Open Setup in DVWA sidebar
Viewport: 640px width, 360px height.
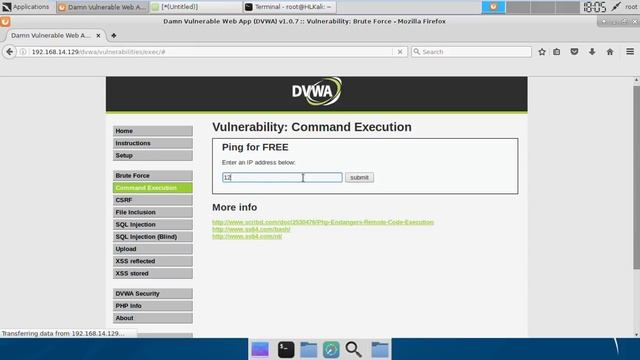pyautogui.click(x=153, y=155)
